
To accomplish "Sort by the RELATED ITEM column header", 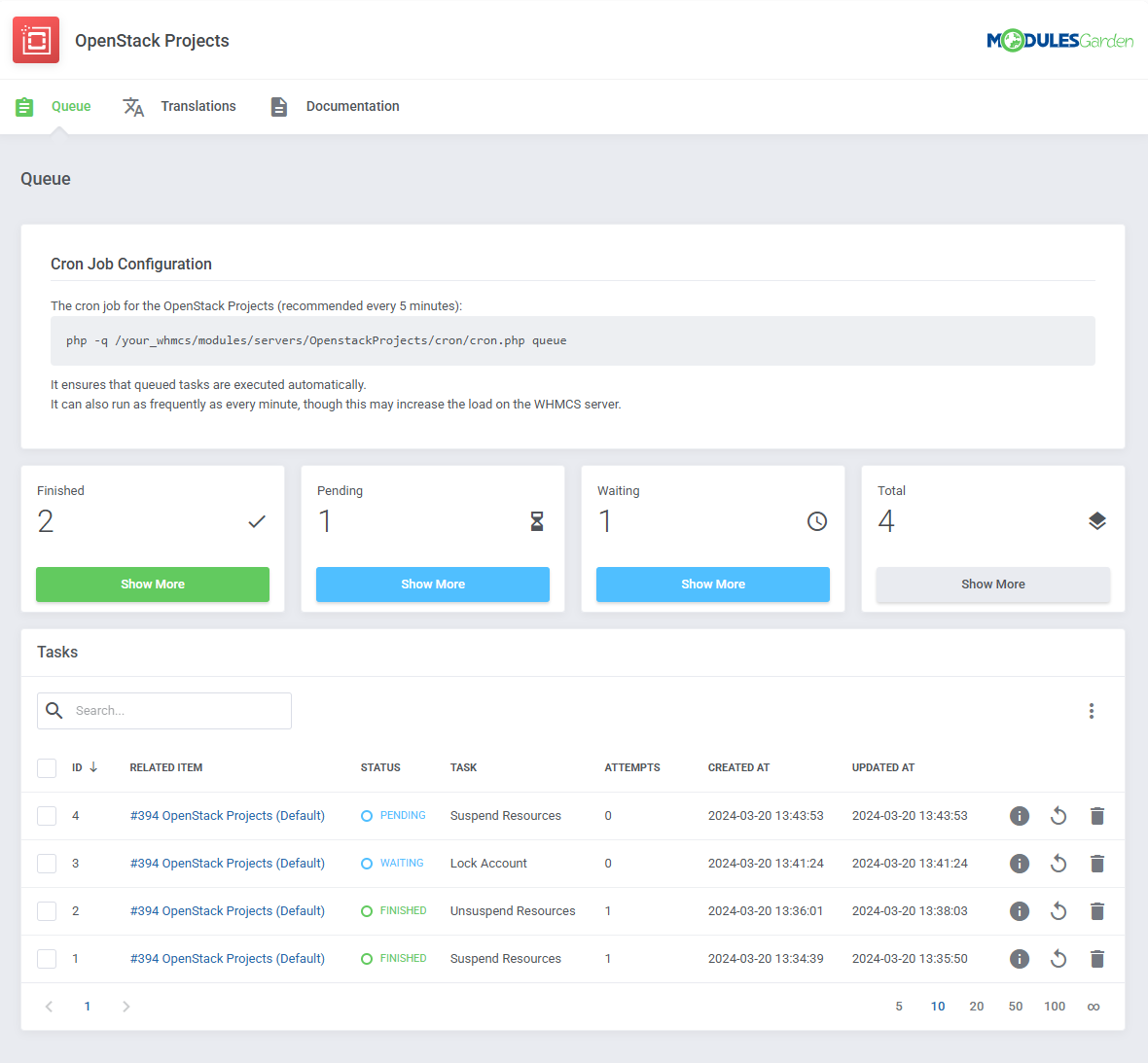I will (166, 767).
